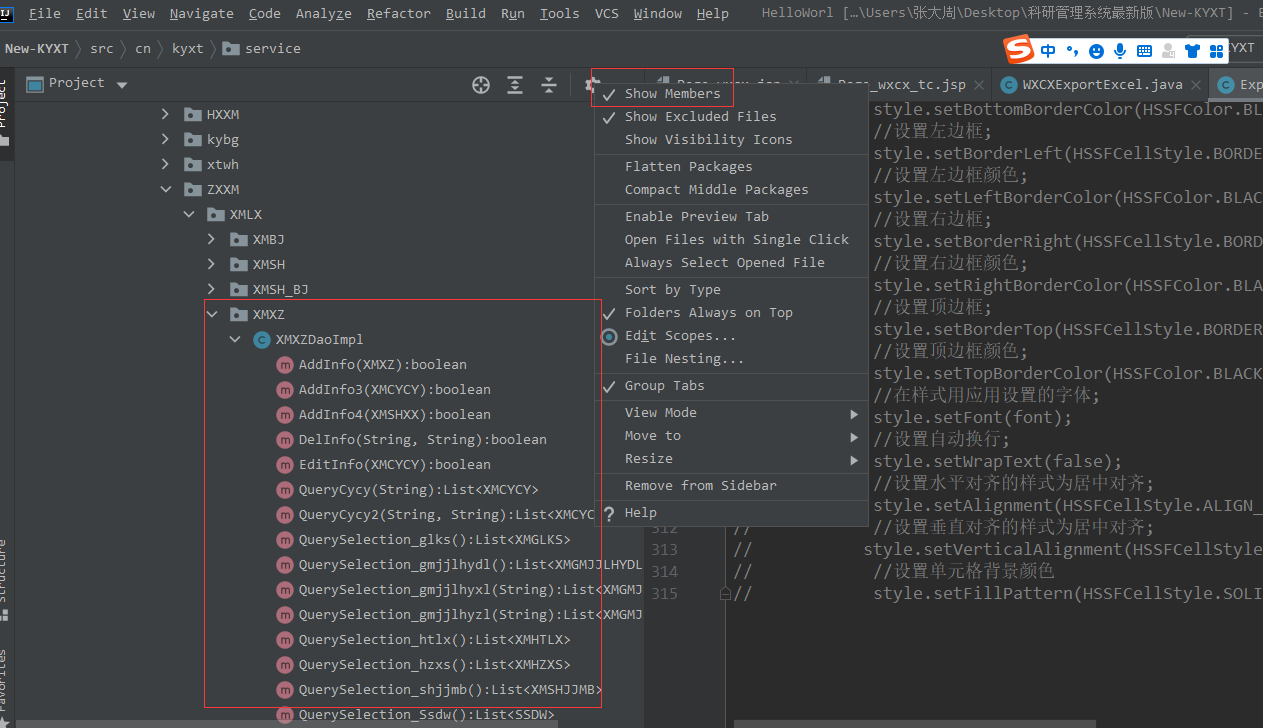
Task: Switch to the Page_wxcx_tc.jsp tab
Action: [x=901, y=85]
